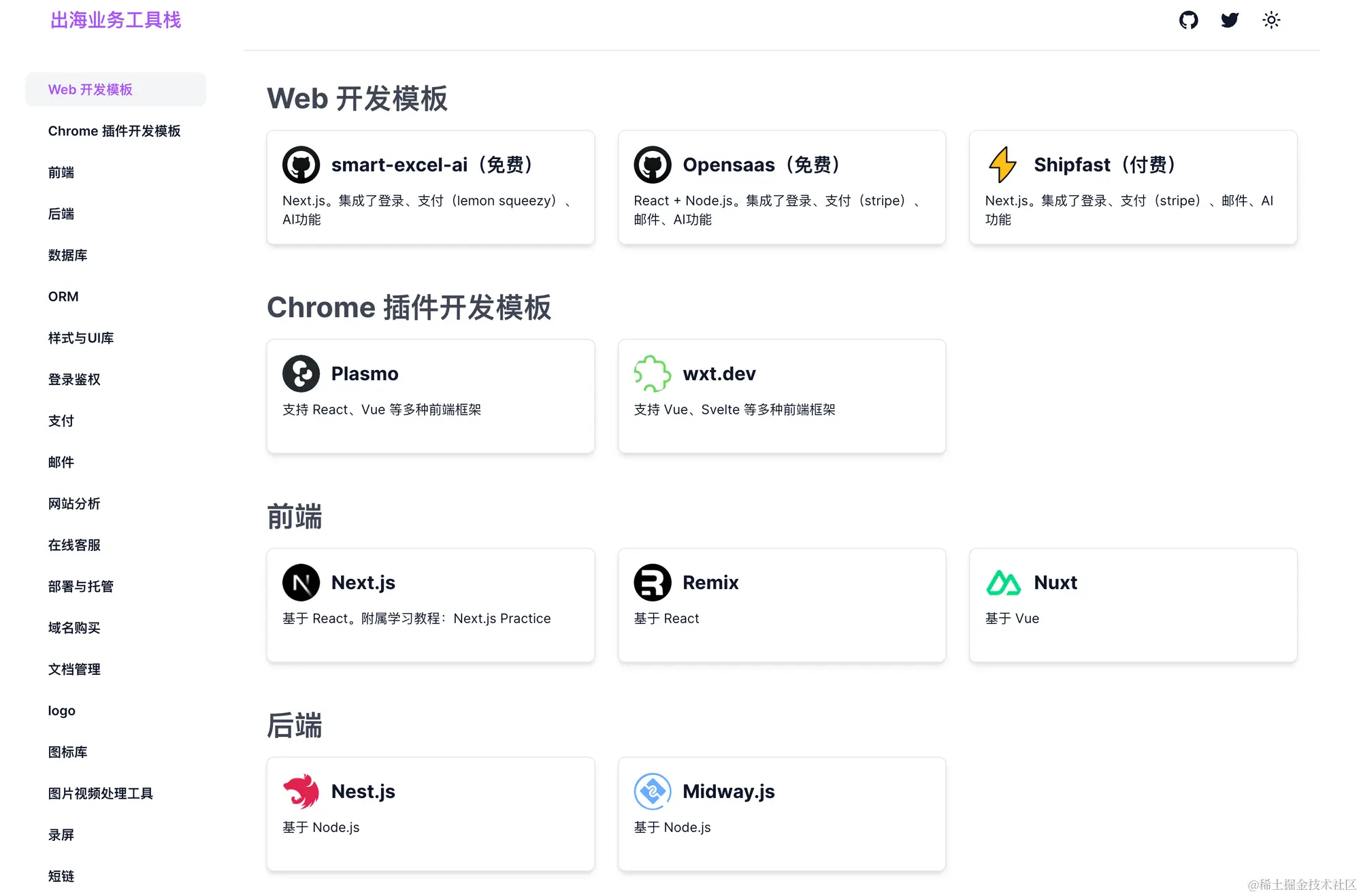
Task: Open the GitHub icon in header
Action: tap(1188, 20)
